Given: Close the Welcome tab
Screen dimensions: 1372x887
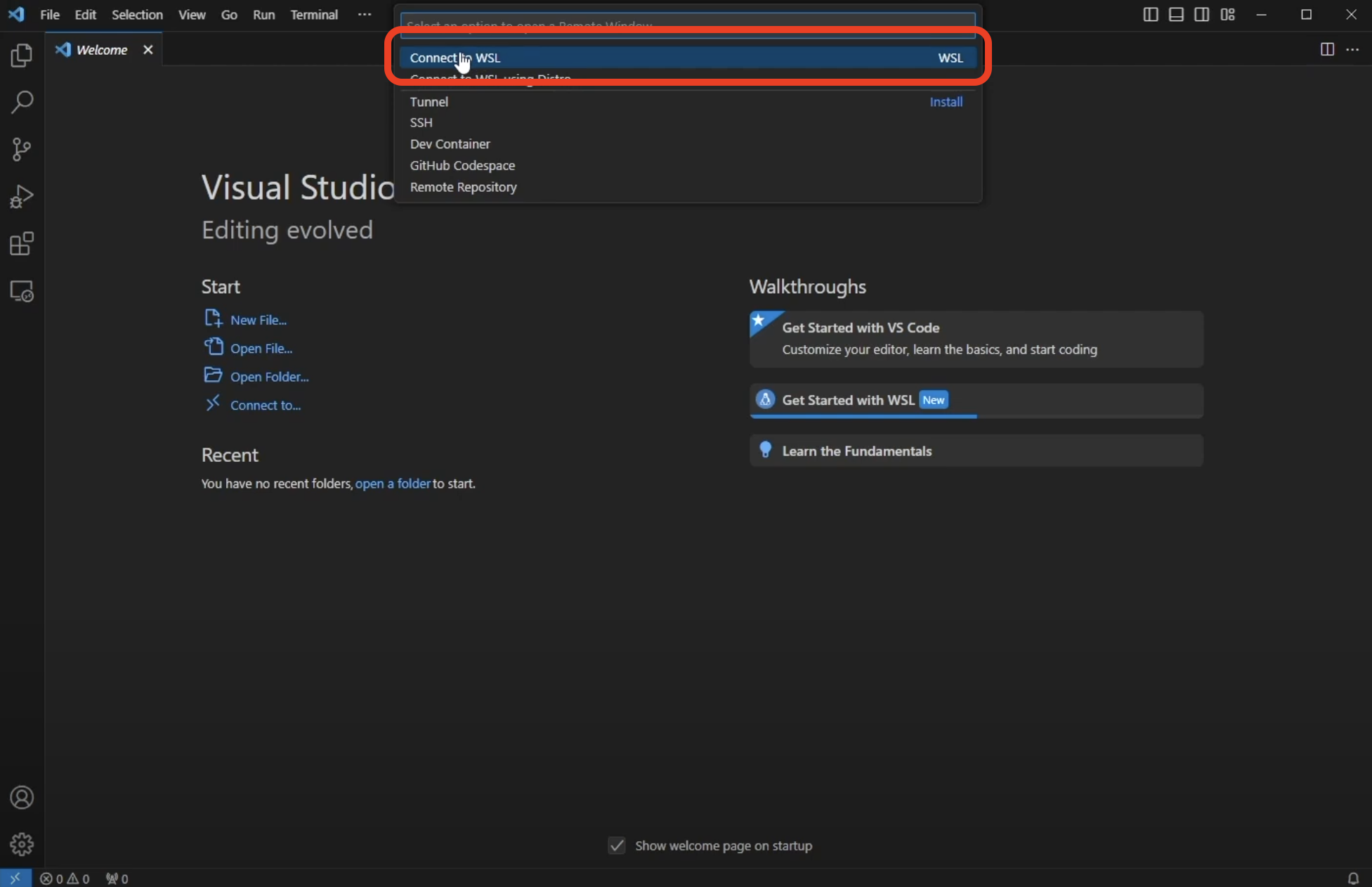Looking at the screenshot, I should (x=148, y=50).
